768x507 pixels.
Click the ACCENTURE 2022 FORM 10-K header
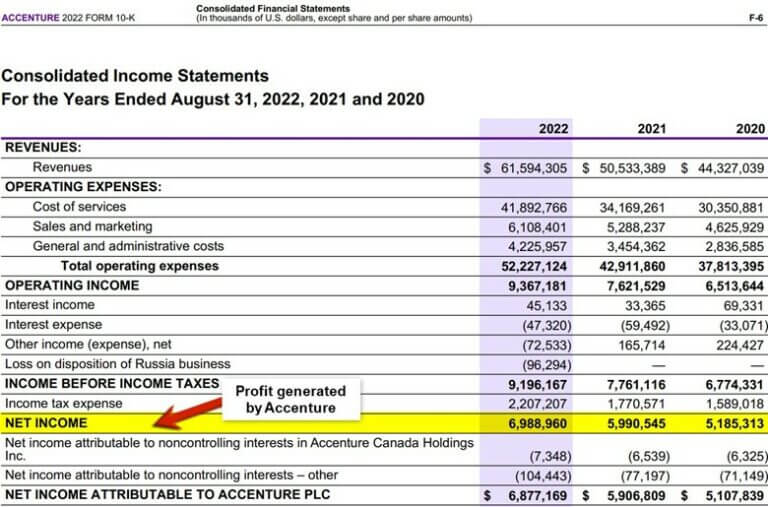[68, 18]
